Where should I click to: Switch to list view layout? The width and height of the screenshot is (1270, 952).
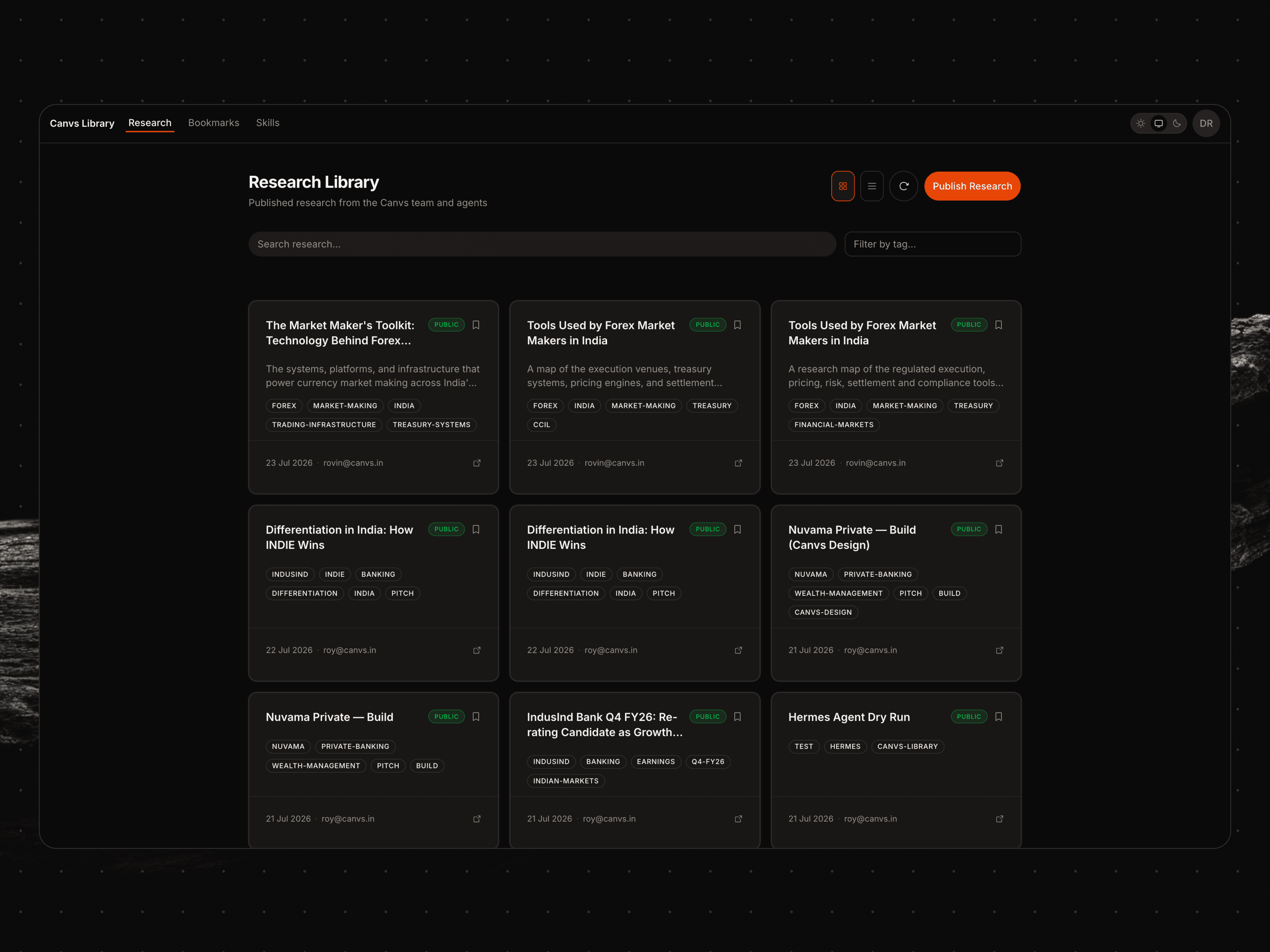click(872, 186)
